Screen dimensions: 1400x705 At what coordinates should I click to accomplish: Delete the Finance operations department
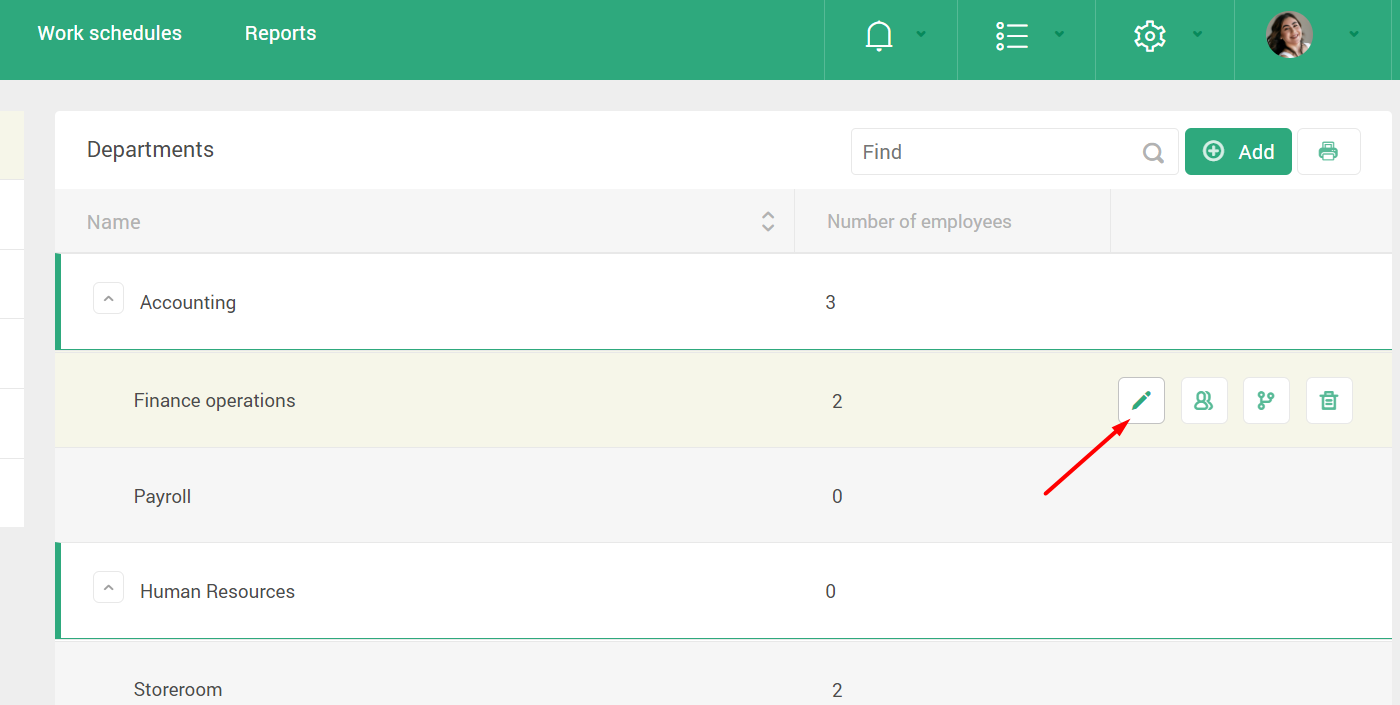1329,401
